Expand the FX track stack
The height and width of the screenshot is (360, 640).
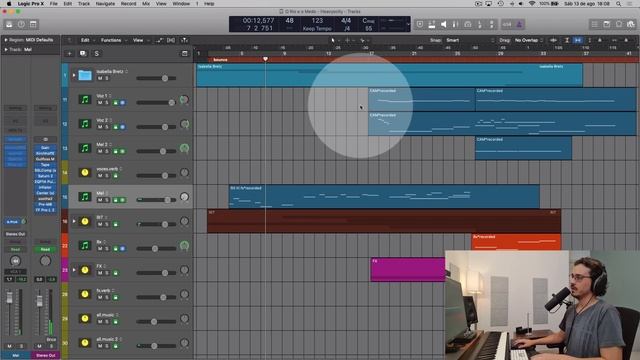[x=74, y=270]
